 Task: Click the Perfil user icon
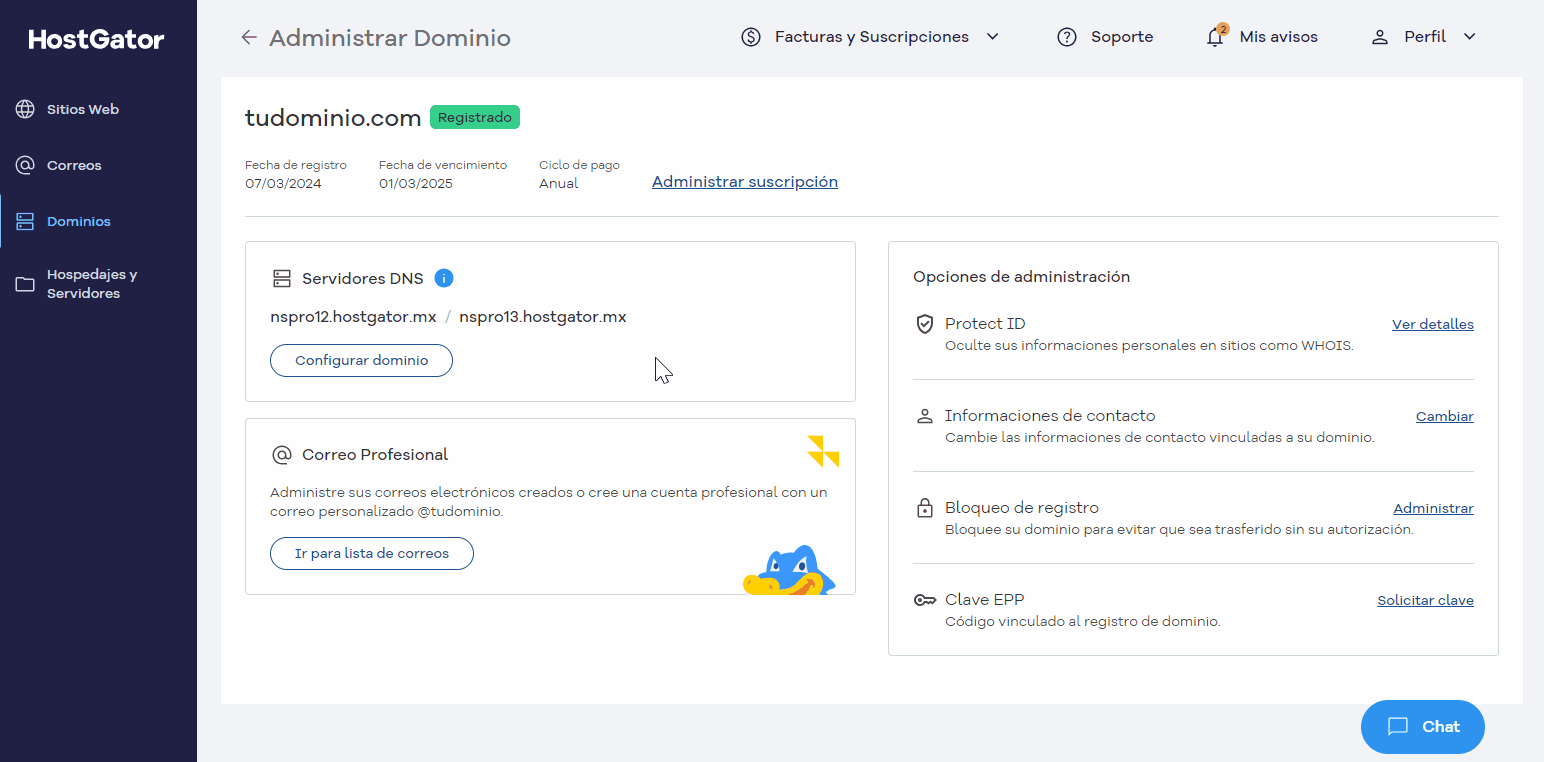coord(1380,37)
